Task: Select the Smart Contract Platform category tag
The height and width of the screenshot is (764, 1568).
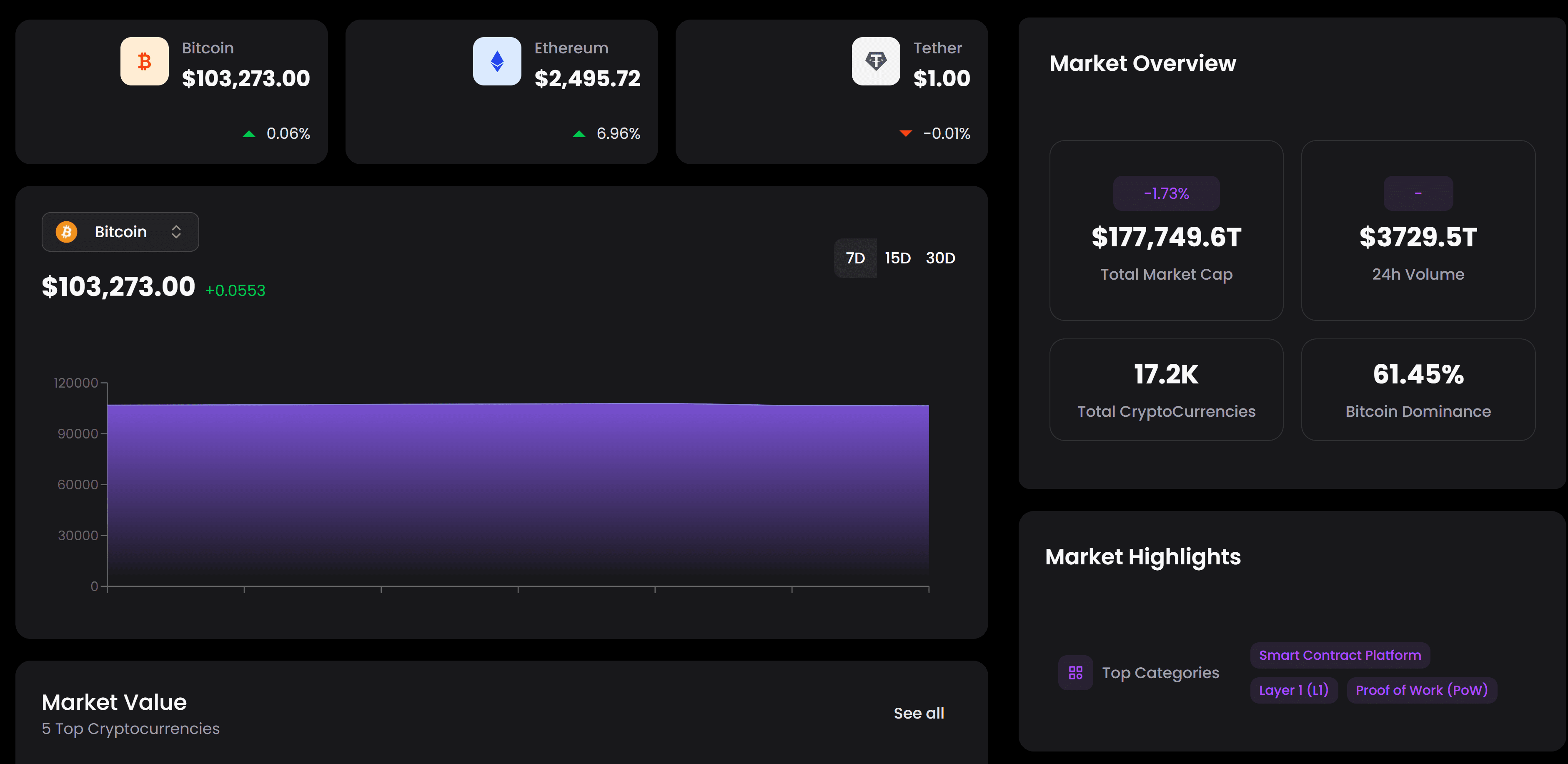Action: (1340, 655)
